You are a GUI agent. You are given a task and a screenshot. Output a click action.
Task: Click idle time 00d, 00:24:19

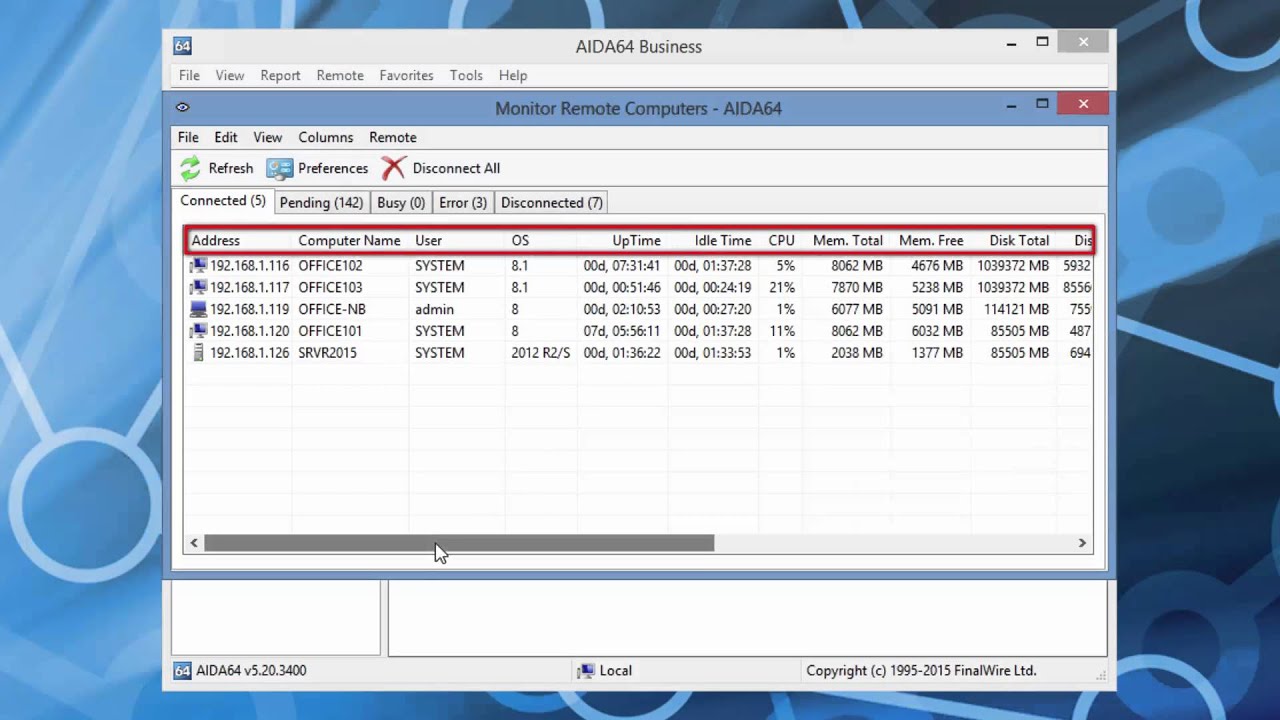click(712, 288)
